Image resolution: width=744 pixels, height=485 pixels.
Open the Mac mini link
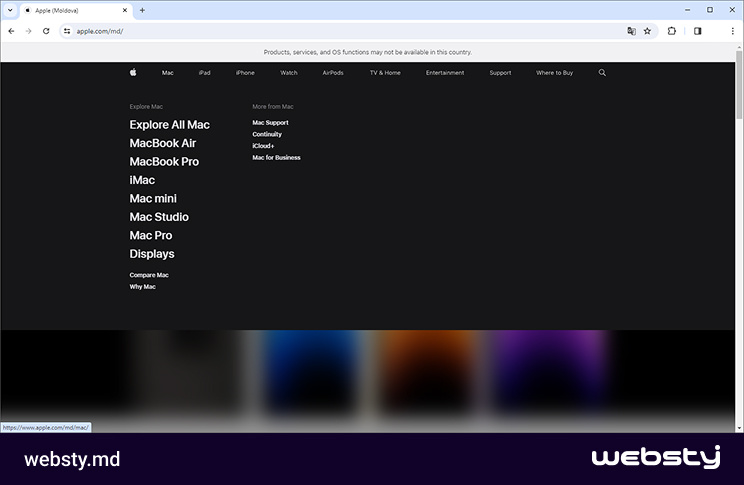click(153, 199)
